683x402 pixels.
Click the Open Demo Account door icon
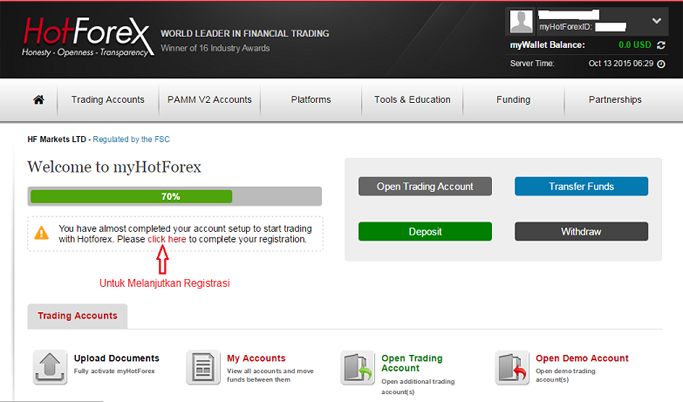click(512, 368)
